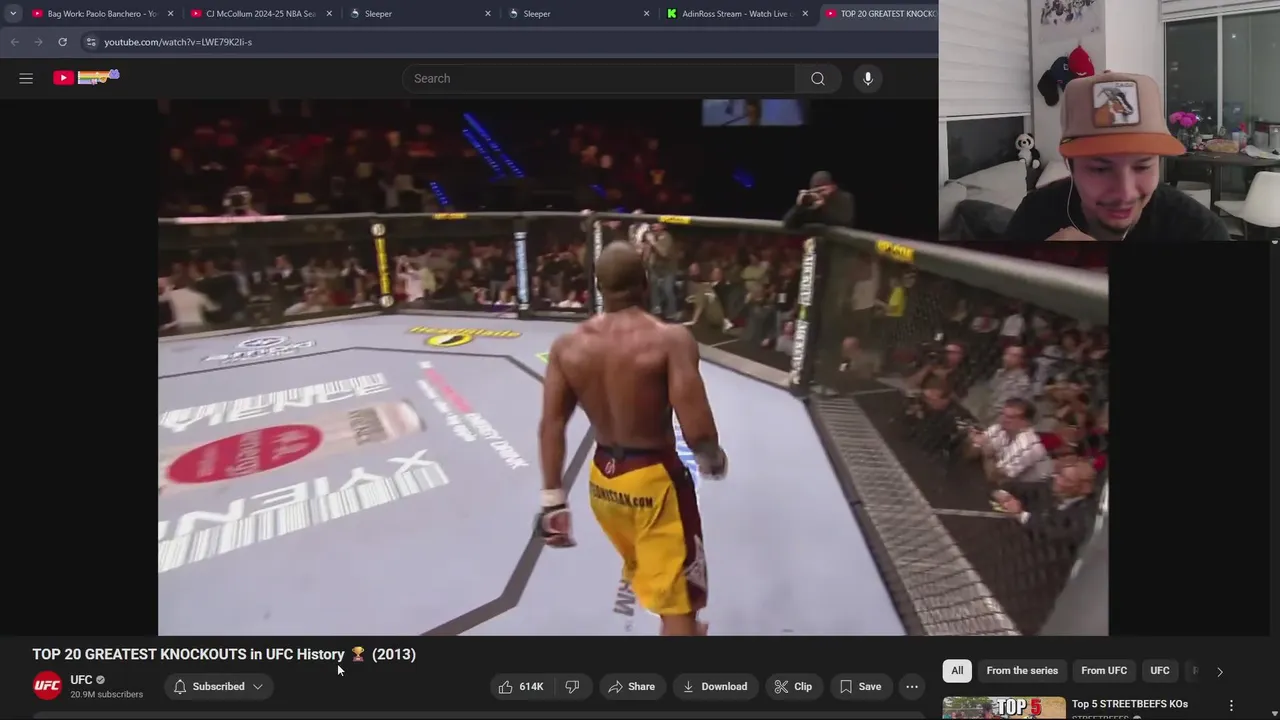Open more actions three-dot menu
The image size is (1280, 720).
[x=912, y=686]
